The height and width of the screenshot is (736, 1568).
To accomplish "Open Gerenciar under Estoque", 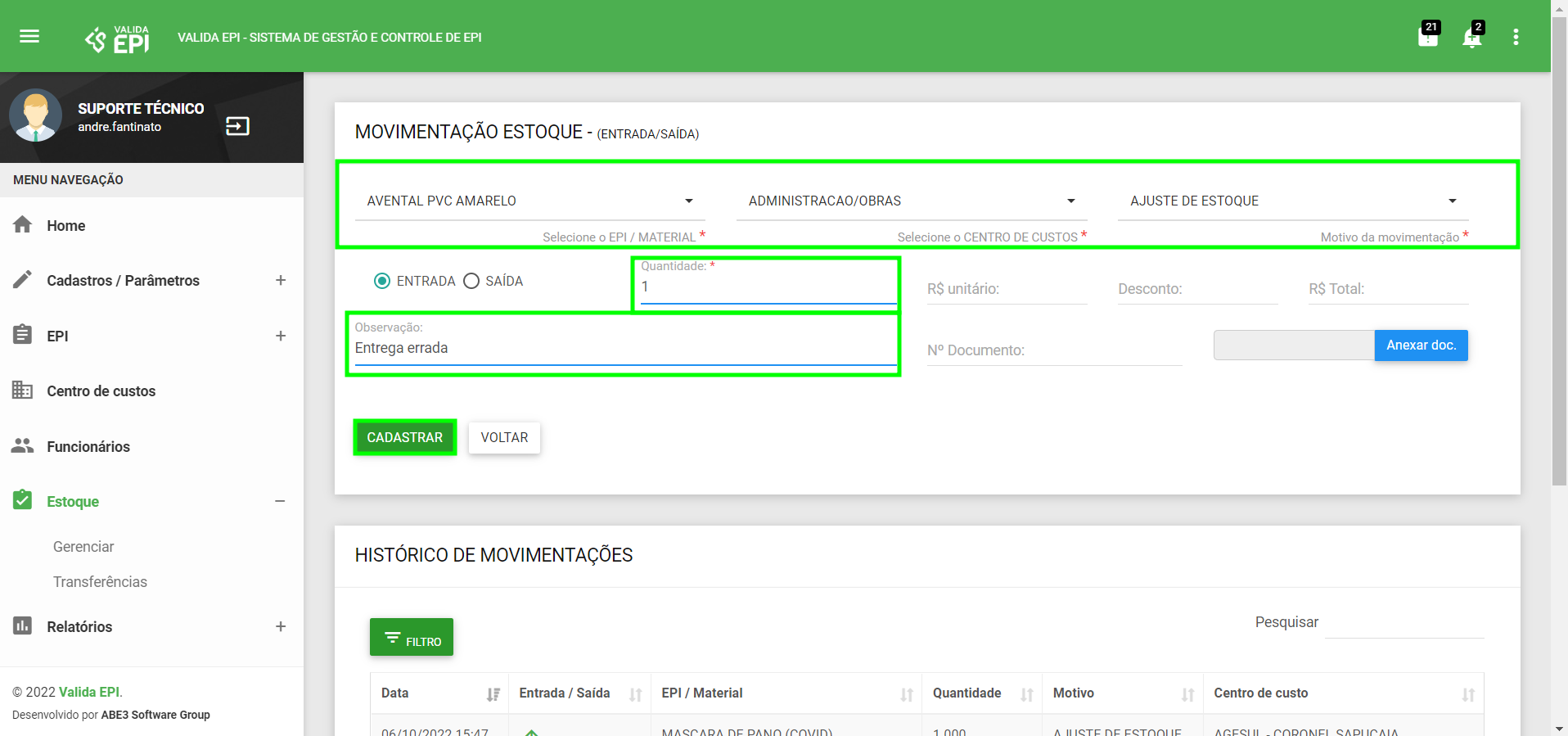I will [83, 546].
